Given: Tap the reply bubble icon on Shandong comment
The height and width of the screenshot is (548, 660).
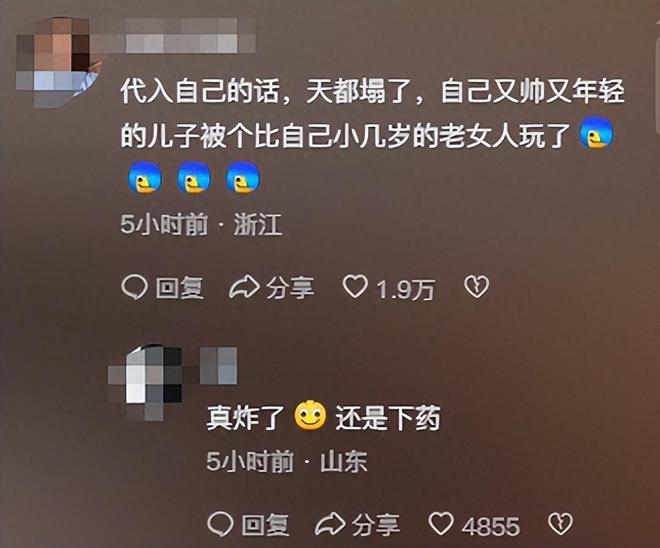Looking at the screenshot, I should (221, 524).
